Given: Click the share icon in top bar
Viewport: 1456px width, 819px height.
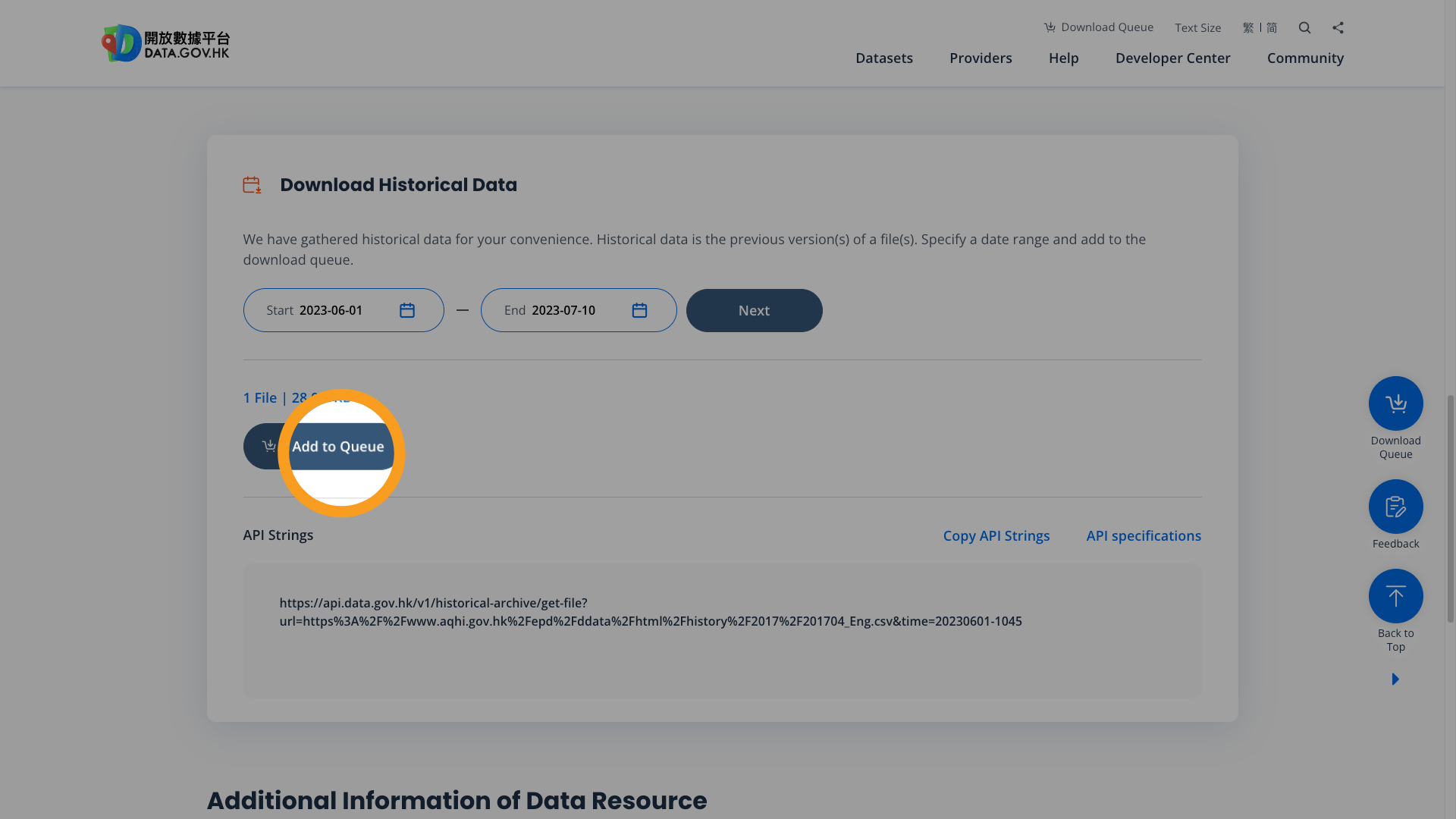Looking at the screenshot, I should [1338, 27].
